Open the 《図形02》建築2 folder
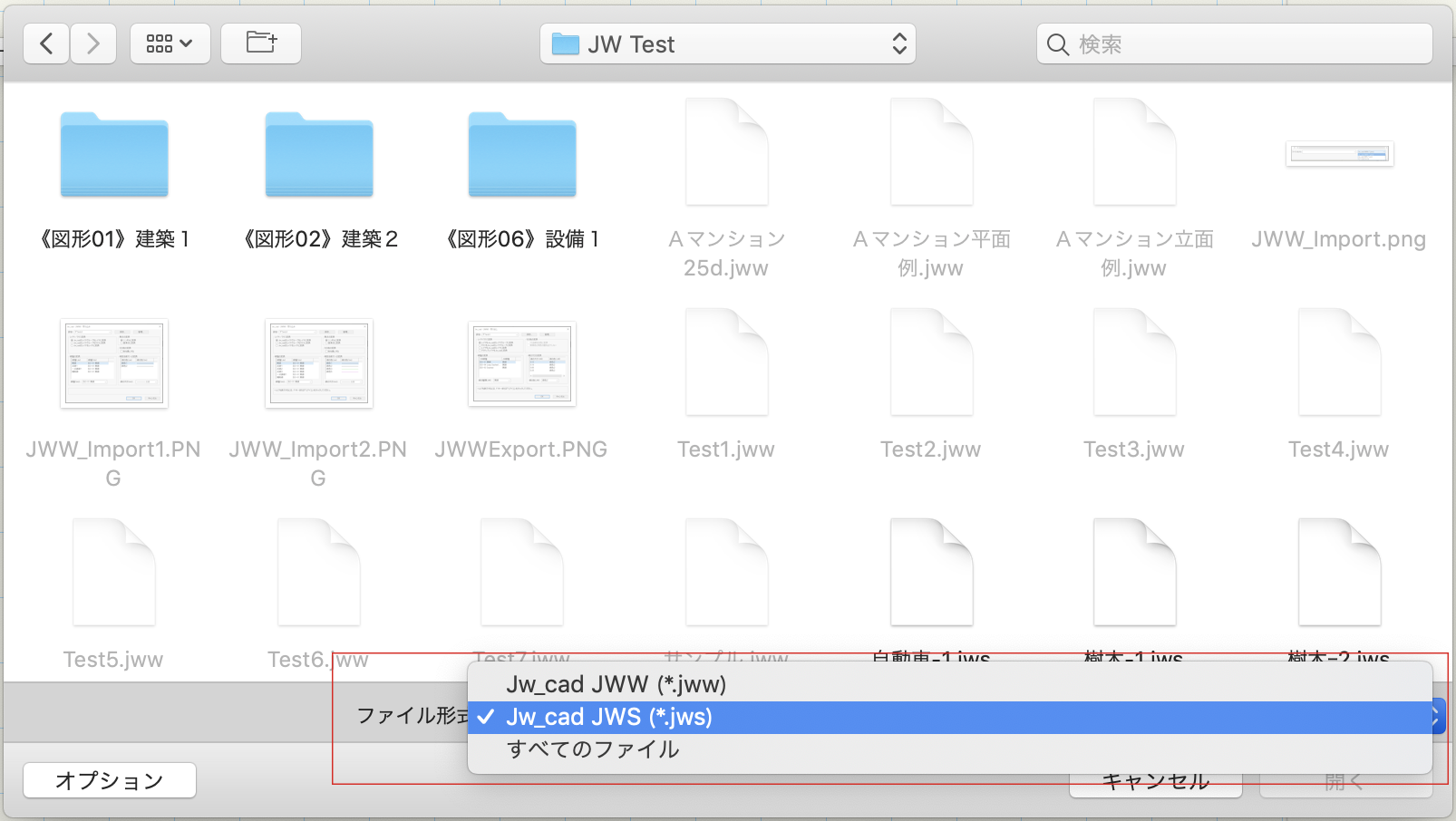 click(319, 156)
